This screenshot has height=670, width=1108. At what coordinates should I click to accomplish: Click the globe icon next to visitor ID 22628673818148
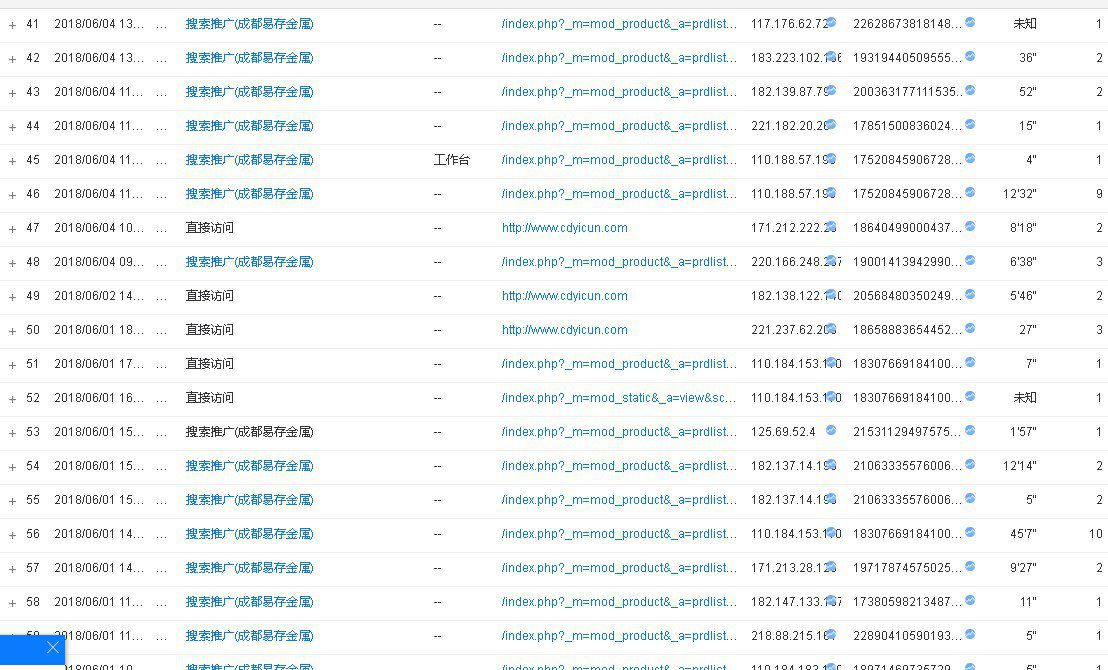coord(968,22)
